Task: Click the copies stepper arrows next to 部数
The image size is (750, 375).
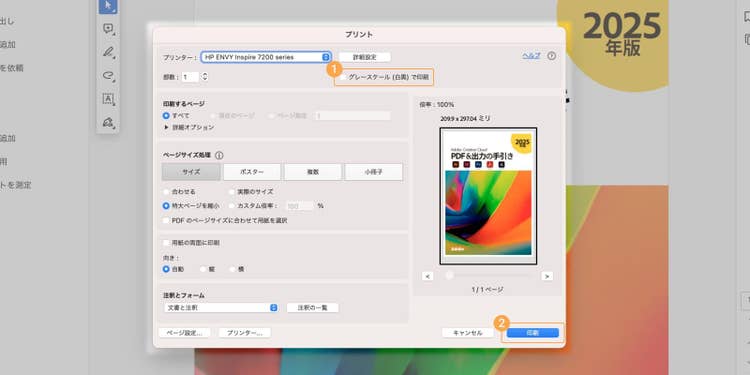Action: (205, 77)
